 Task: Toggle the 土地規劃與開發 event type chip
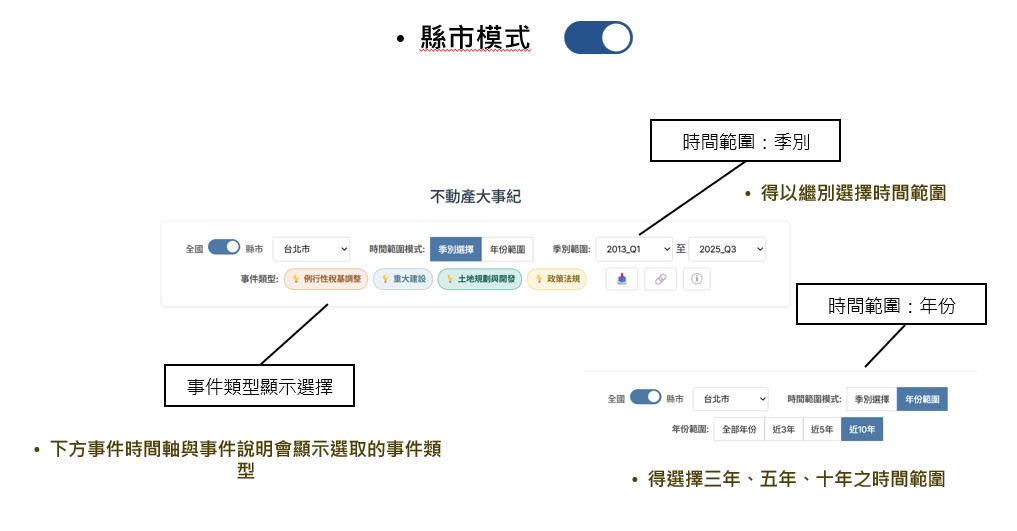point(479,279)
